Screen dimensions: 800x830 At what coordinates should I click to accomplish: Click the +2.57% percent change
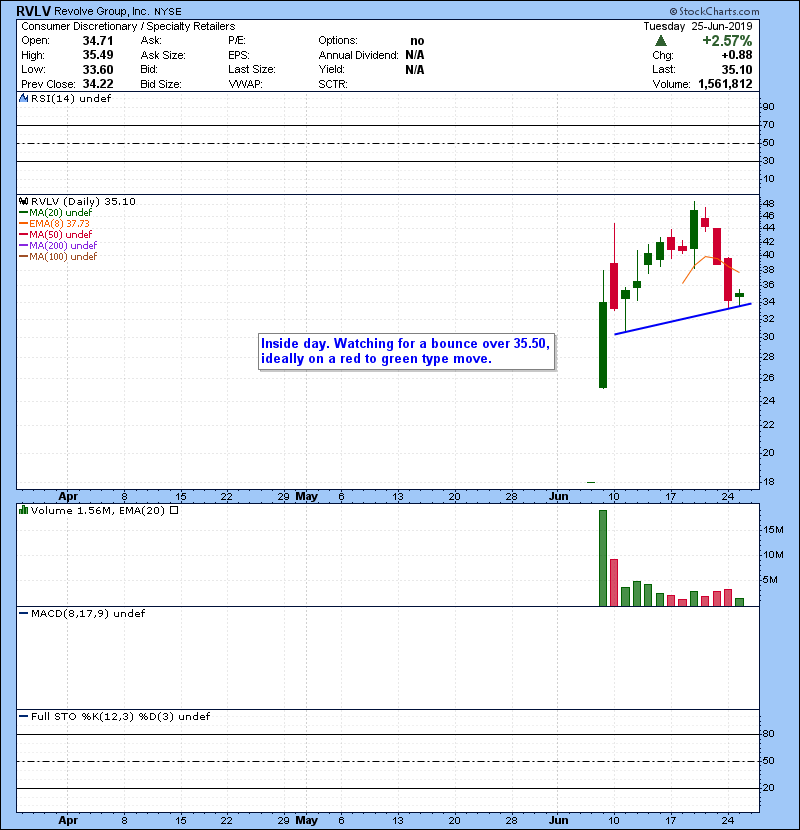(x=727, y=41)
